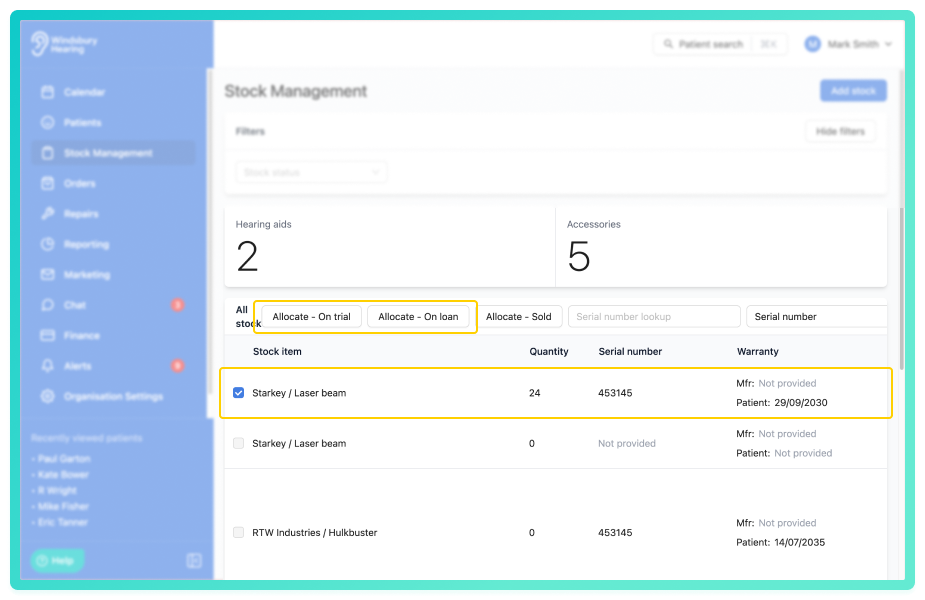
Task: Click the Patient search field
Action: (720, 44)
